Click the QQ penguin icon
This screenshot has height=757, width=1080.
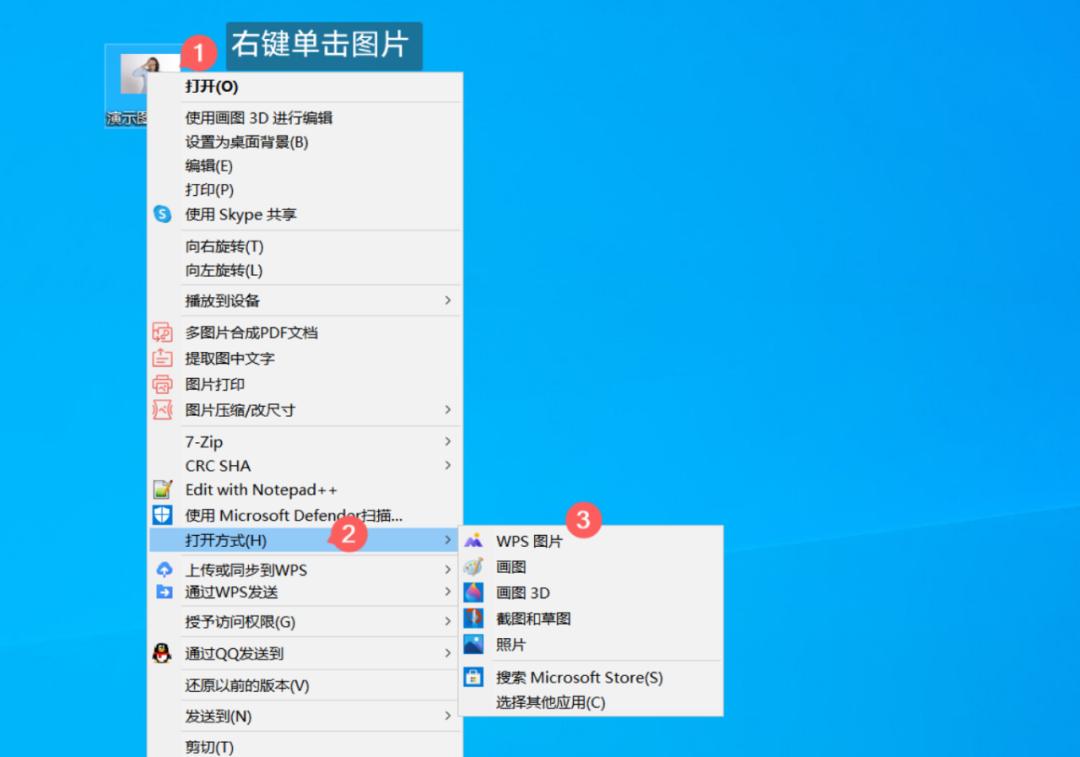(x=161, y=652)
